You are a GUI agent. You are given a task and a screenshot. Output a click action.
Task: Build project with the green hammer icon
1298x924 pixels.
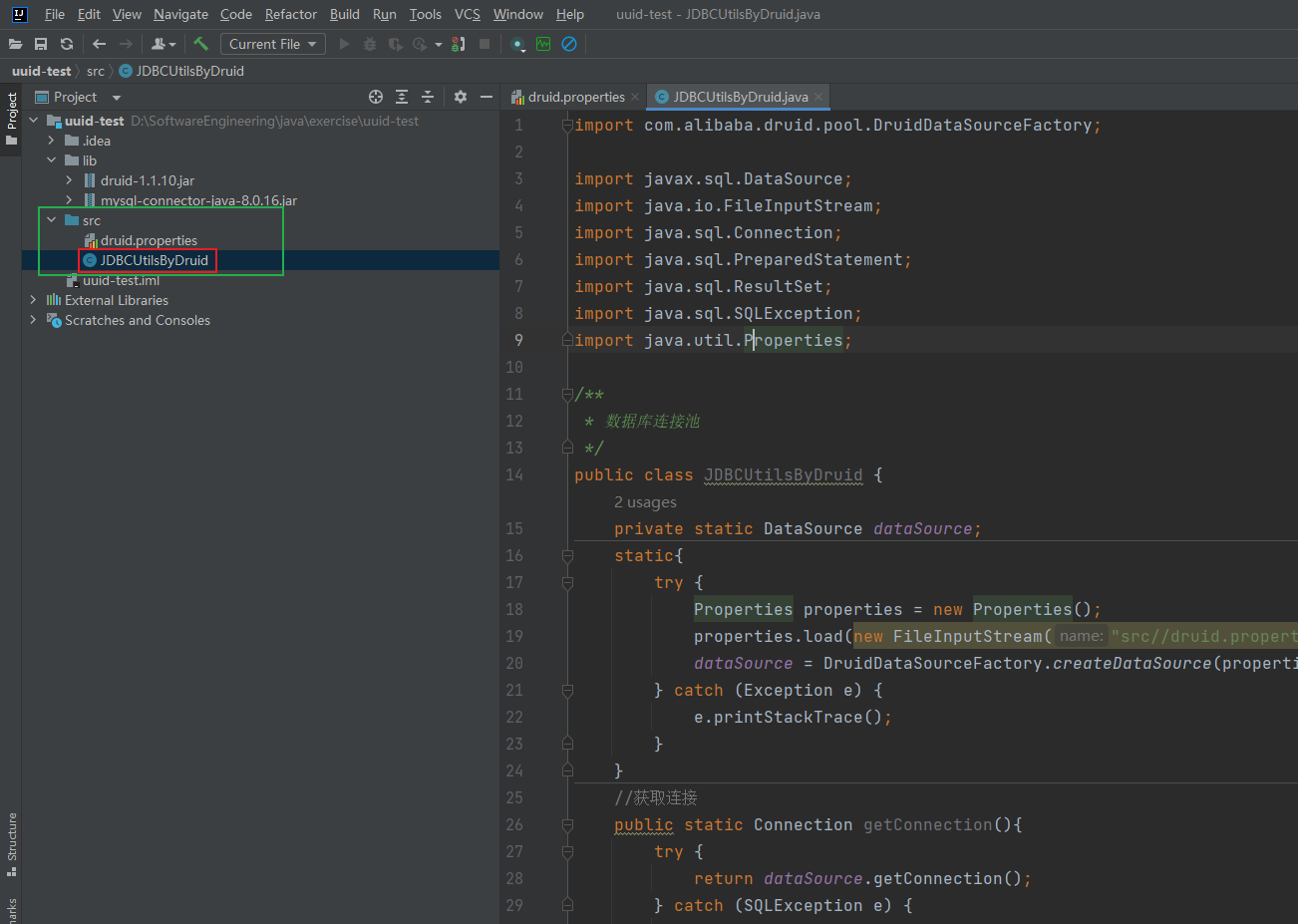pyautogui.click(x=200, y=44)
